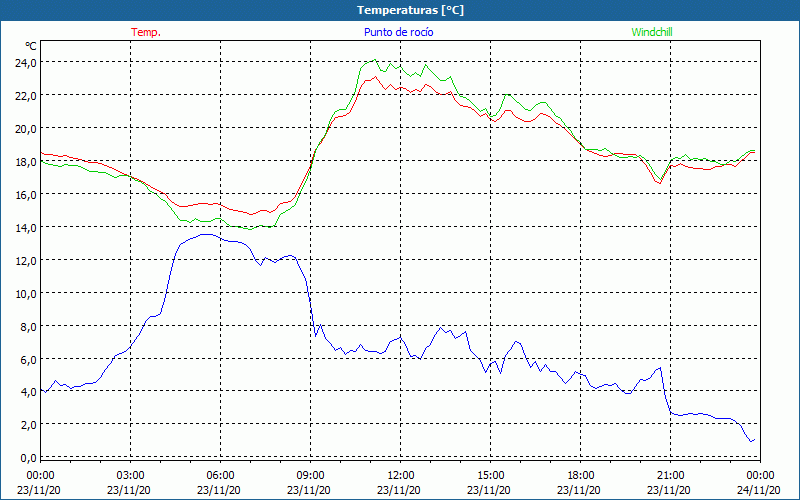Click the 18:00 time axis label
Viewport: 800px width, 500px height.
tap(580, 476)
